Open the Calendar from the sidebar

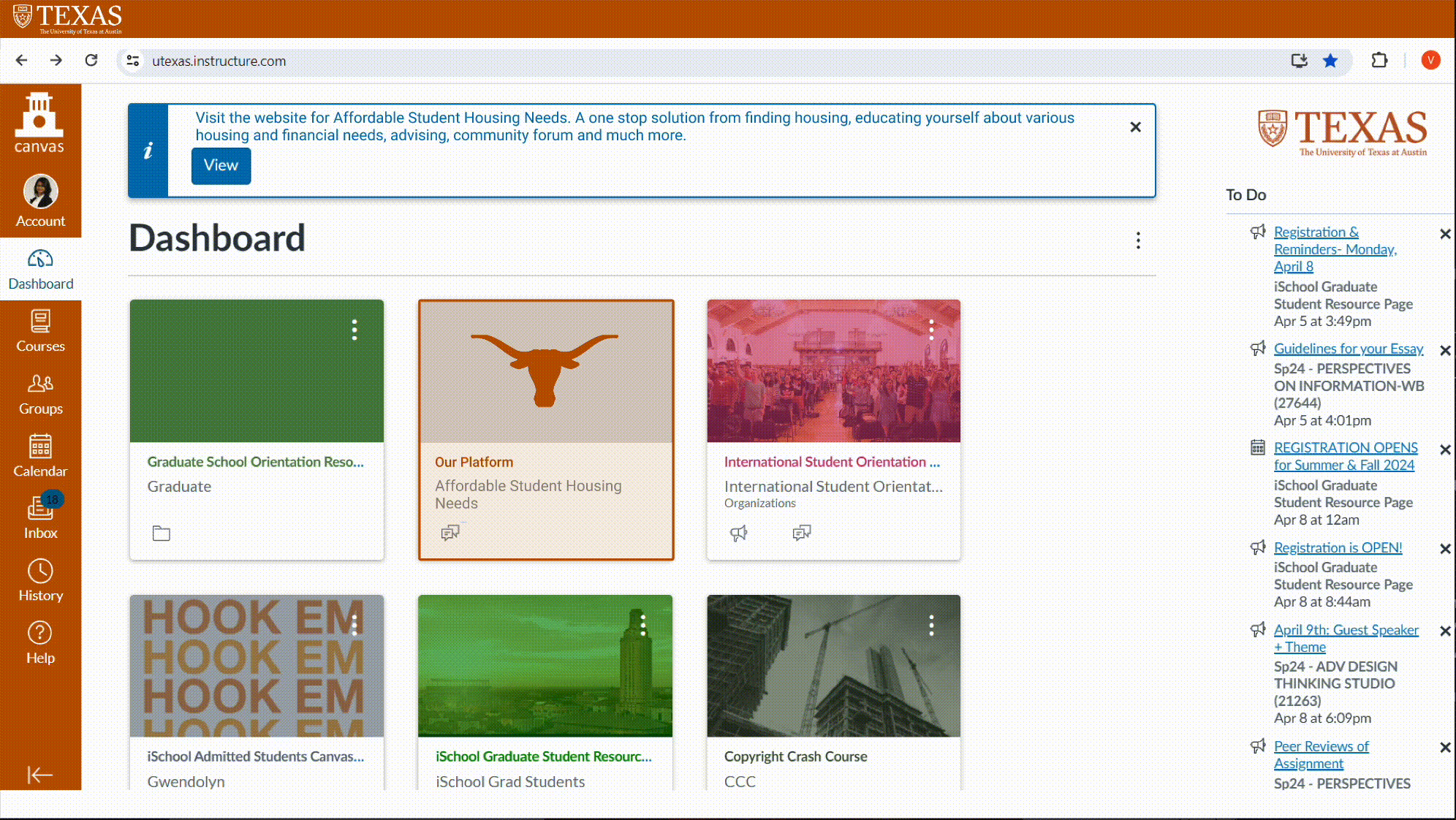[x=40, y=457]
